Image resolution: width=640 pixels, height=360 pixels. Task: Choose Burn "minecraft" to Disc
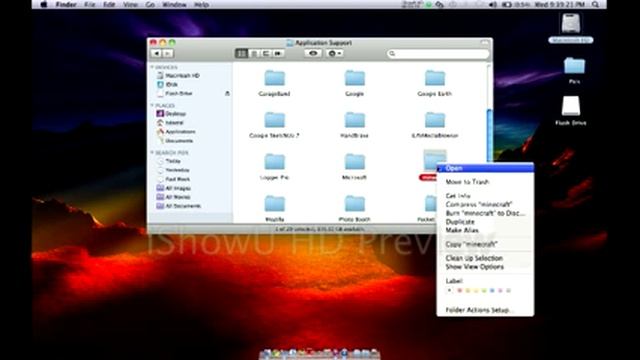(x=485, y=213)
